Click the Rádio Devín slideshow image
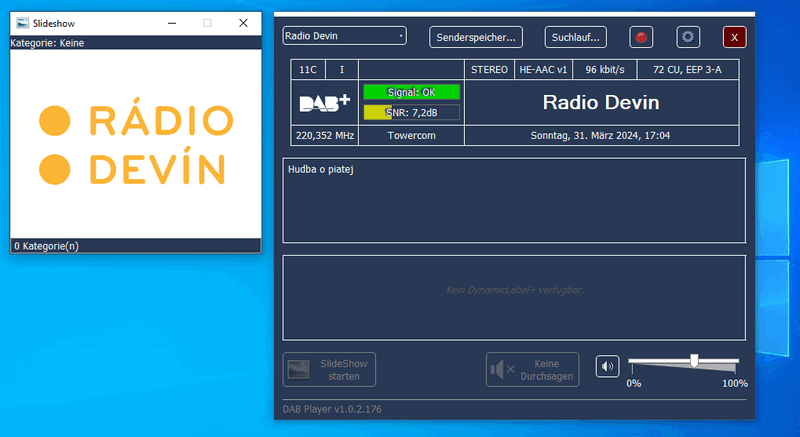 (x=136, y=144)
